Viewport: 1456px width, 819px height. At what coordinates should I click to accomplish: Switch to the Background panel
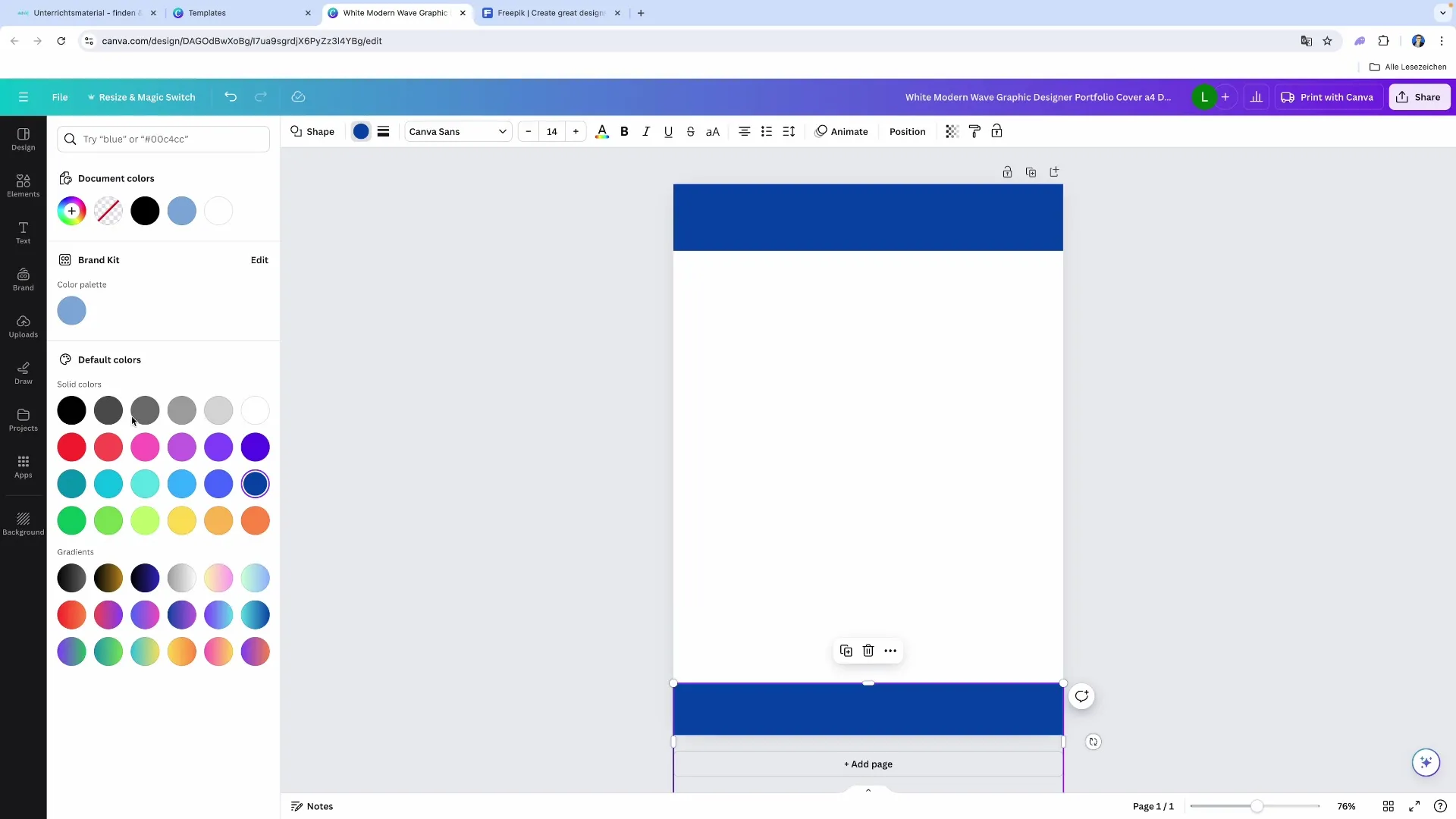tap(23, 523)
